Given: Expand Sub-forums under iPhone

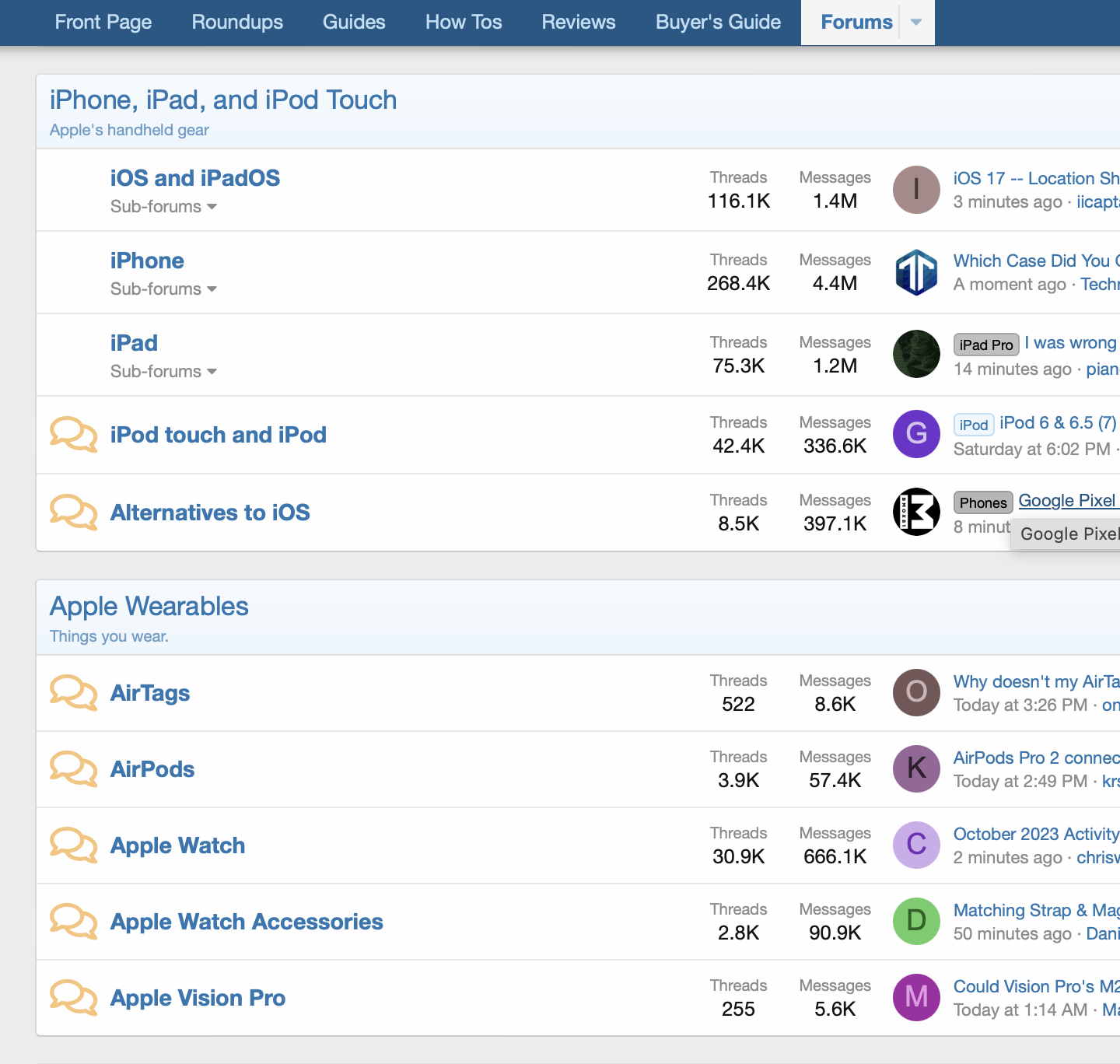Looking at the screenshot, I should point(163,289).
